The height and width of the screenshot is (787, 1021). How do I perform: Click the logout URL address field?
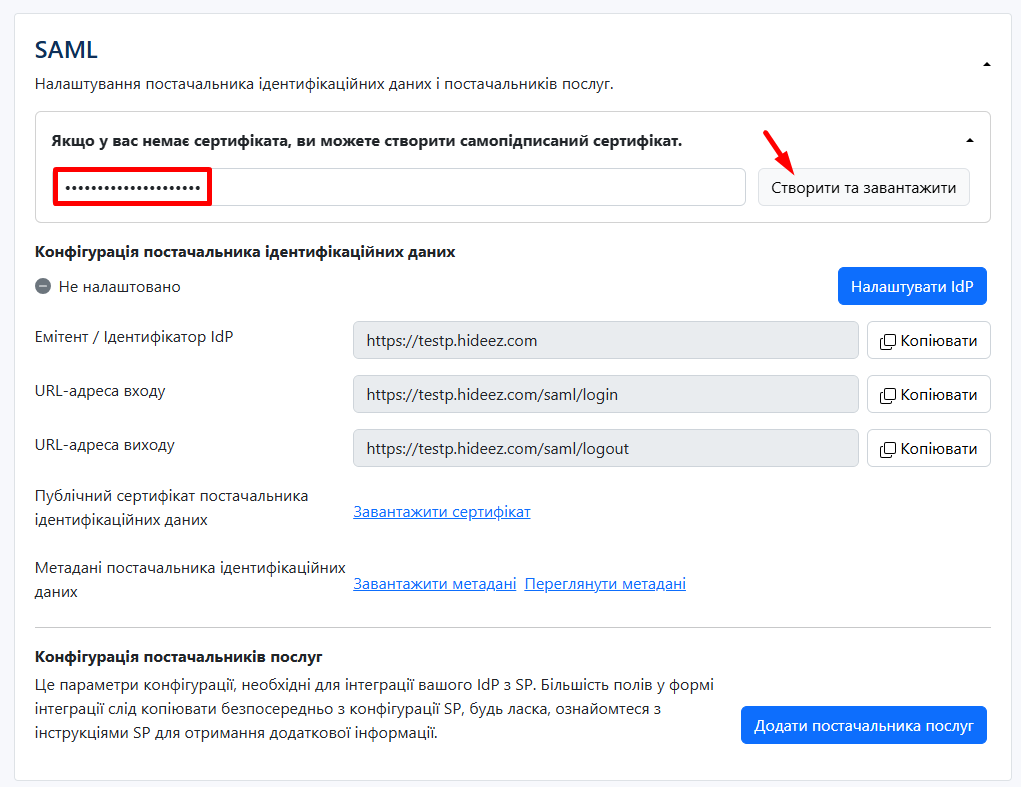tap(605, 448)
